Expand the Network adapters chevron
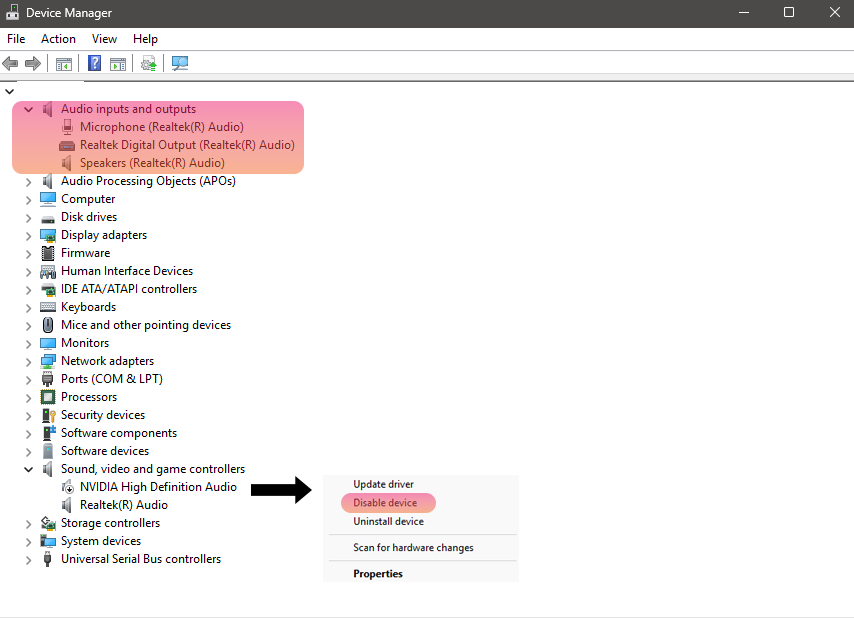 pos(28,361)
